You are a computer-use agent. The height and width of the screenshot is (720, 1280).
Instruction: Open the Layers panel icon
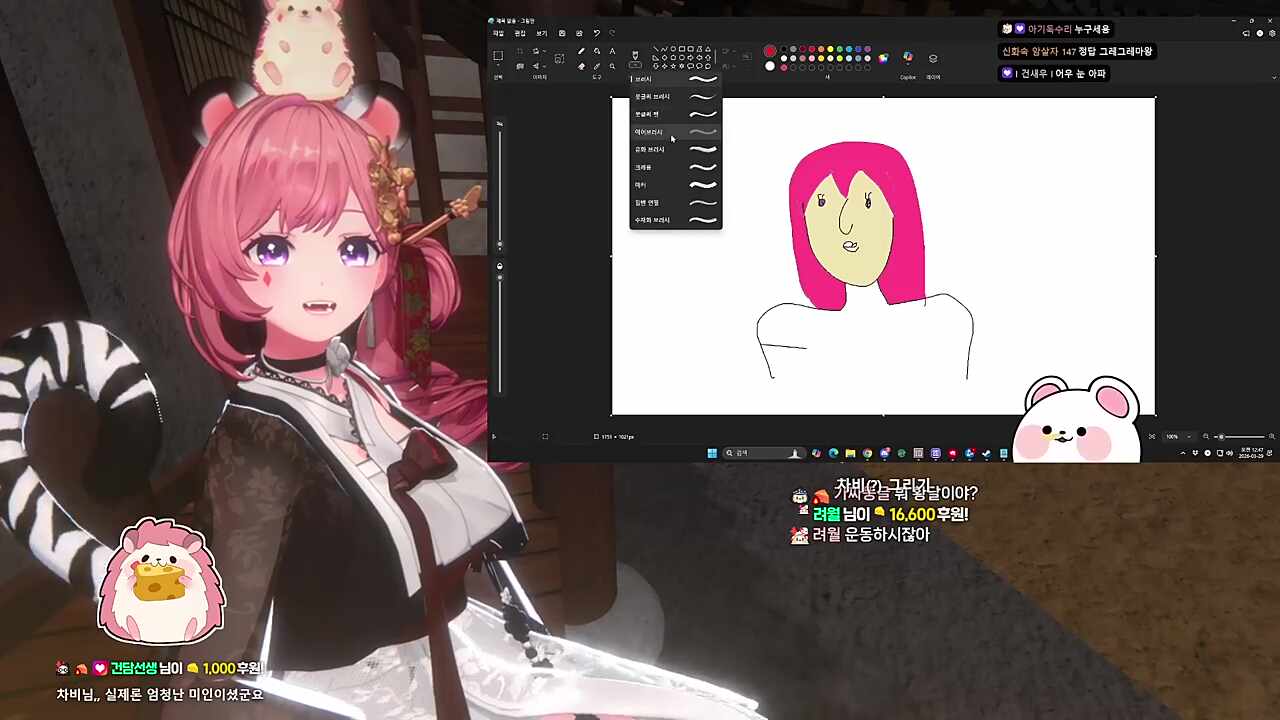coord(933,59)
